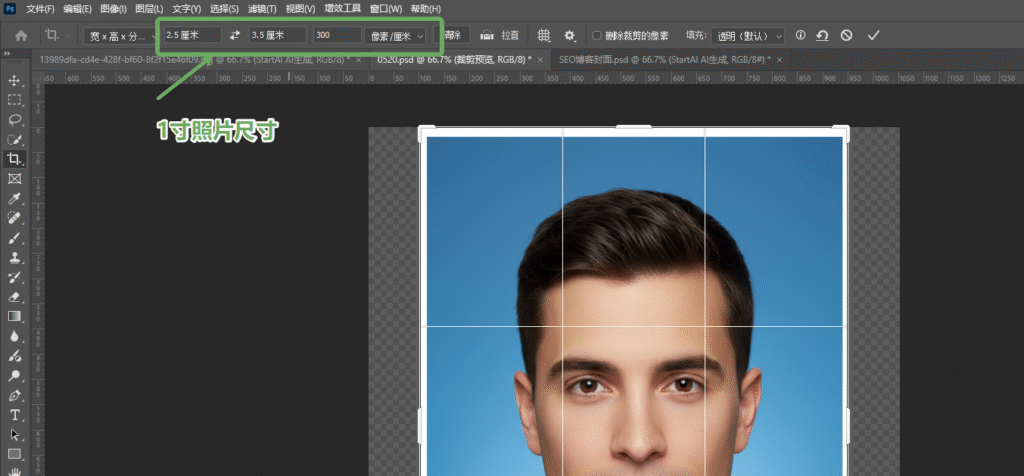The height and width of the screenshot is (476, 1024).
Task: Open additional crop settings gear
Action: (569, 35)
